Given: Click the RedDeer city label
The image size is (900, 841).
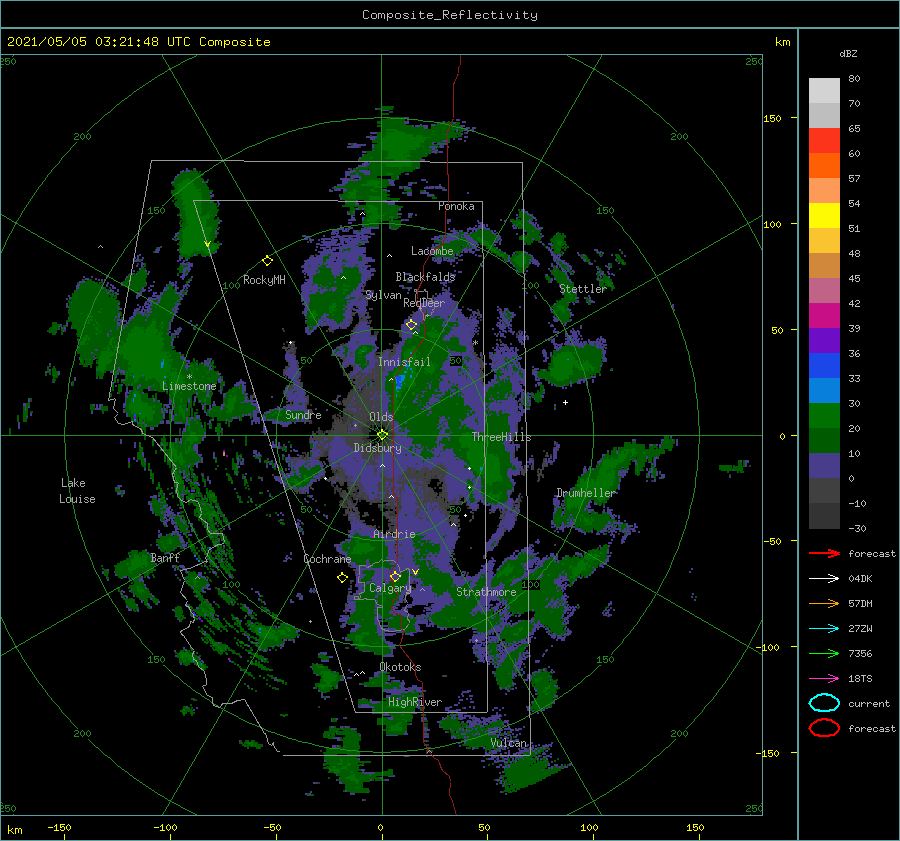Looking at the screenshot, I should click(x=424, y=303).
